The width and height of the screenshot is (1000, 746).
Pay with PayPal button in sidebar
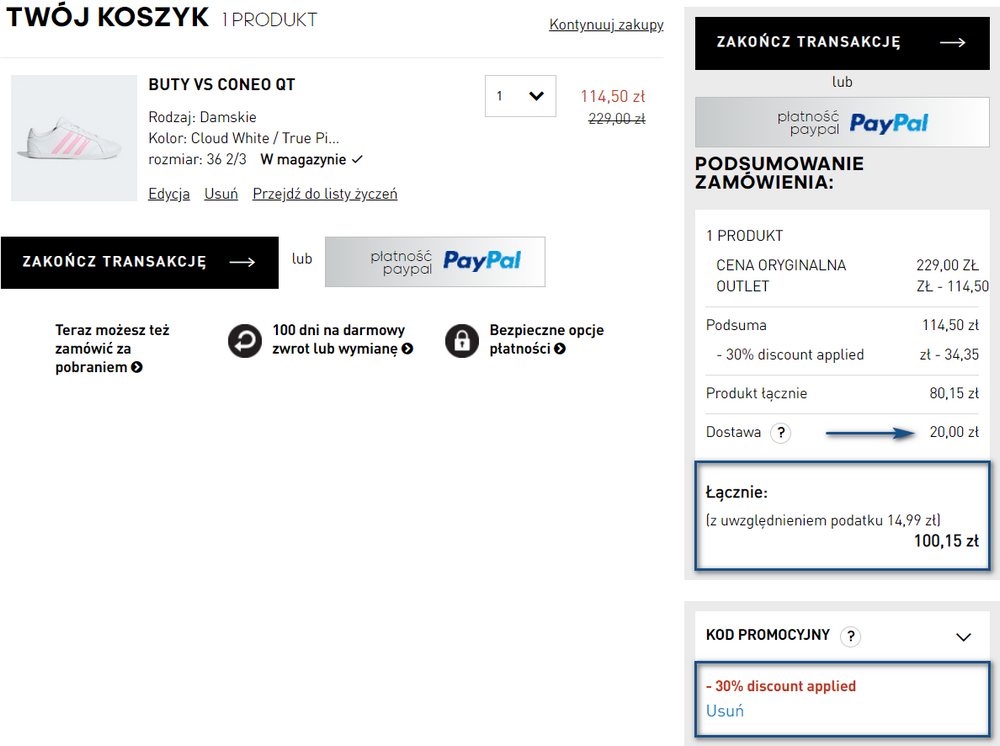coord(842,122)
